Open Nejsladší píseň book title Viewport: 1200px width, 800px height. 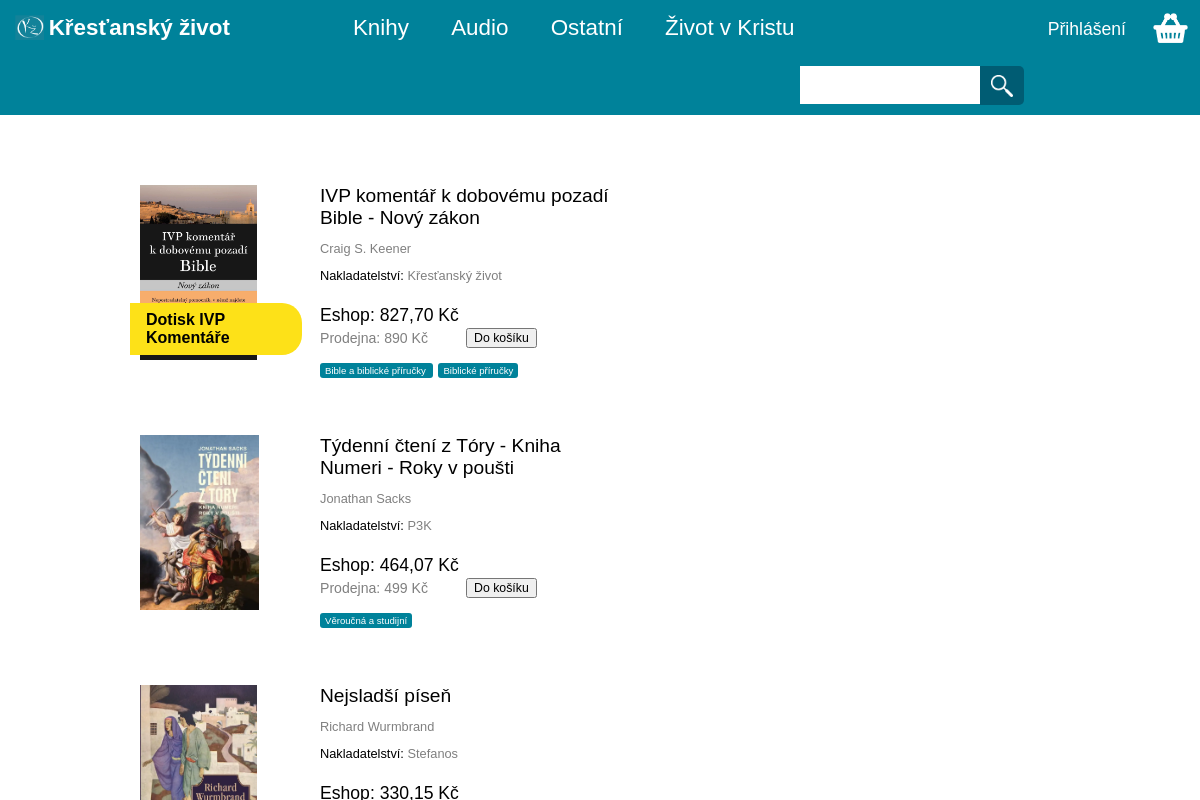click(385, 696)
